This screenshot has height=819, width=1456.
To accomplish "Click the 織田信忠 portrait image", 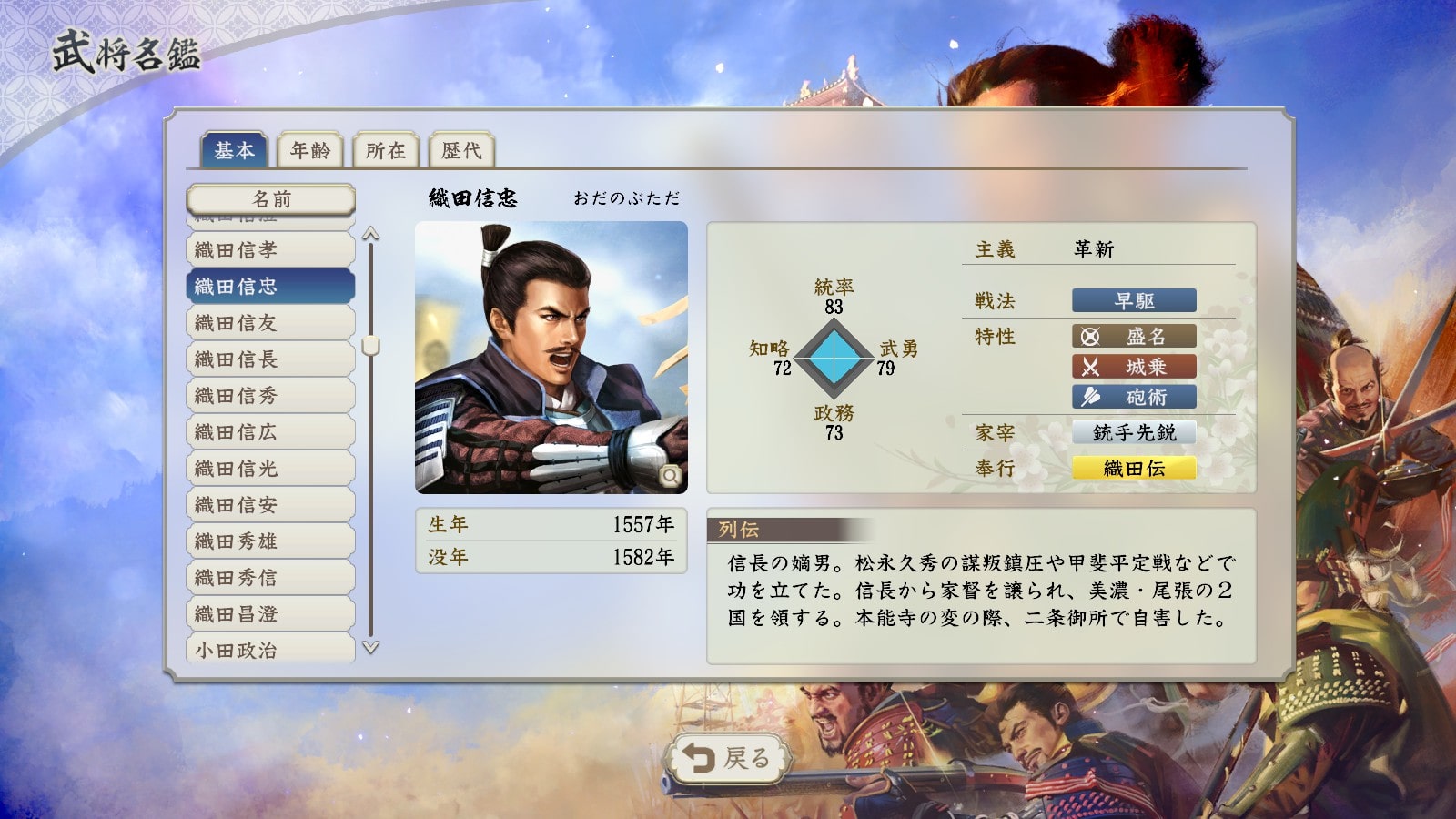I will click(551, 358).
